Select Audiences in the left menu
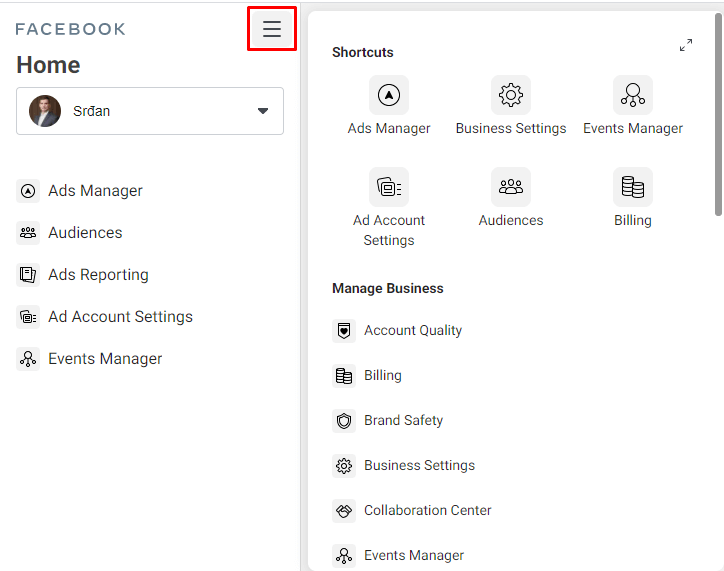This screenshot has width=724, height=571. click(x=85, y=233)
